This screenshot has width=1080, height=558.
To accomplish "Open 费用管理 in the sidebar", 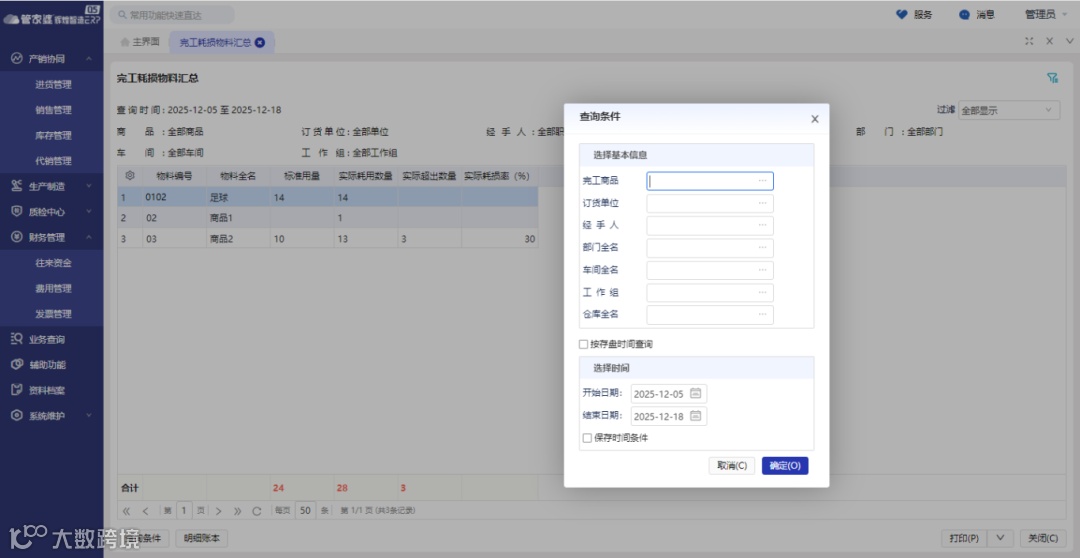I will pos(53,288).
